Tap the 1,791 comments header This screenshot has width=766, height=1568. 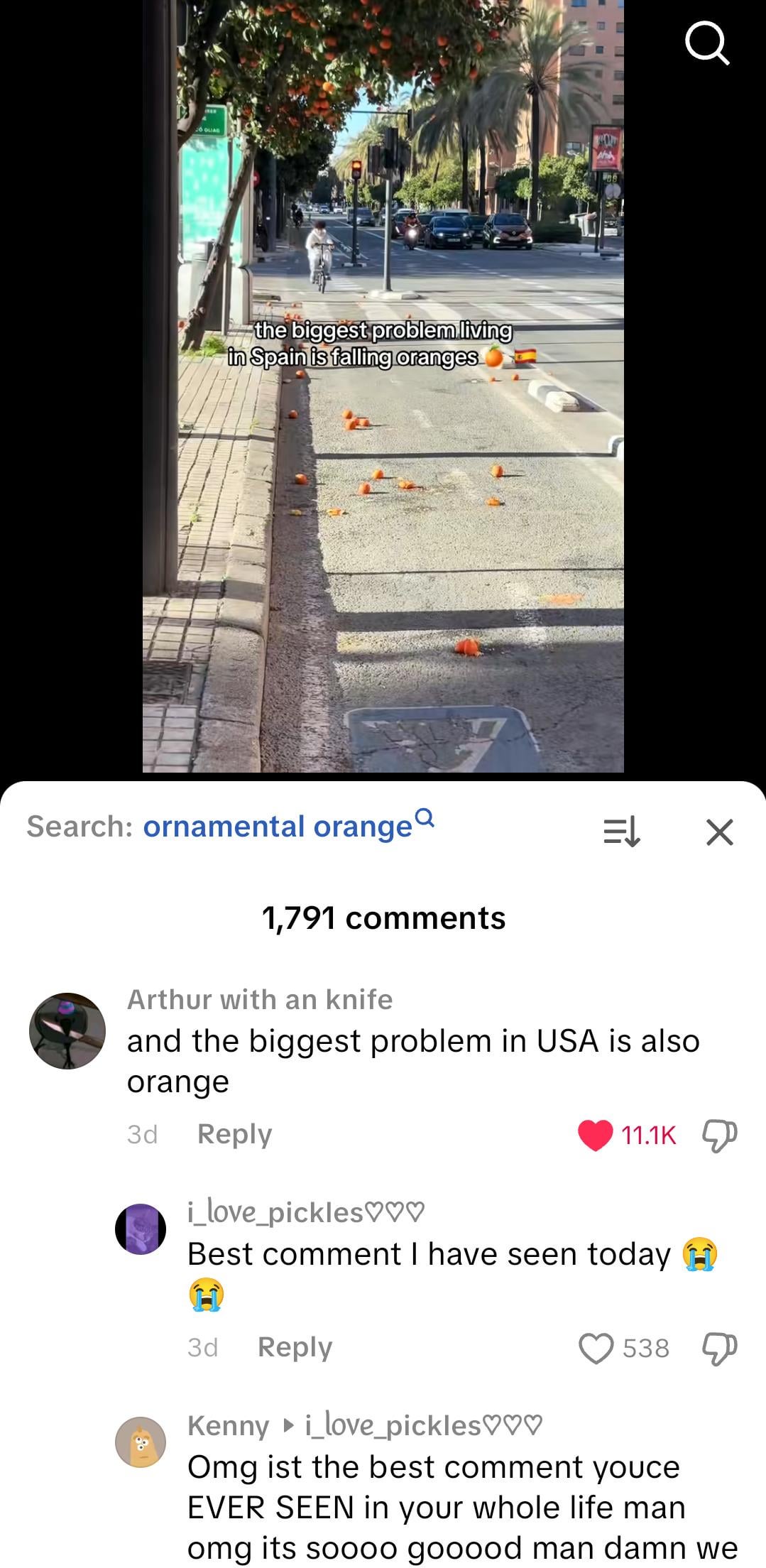(x=383, y=918)
